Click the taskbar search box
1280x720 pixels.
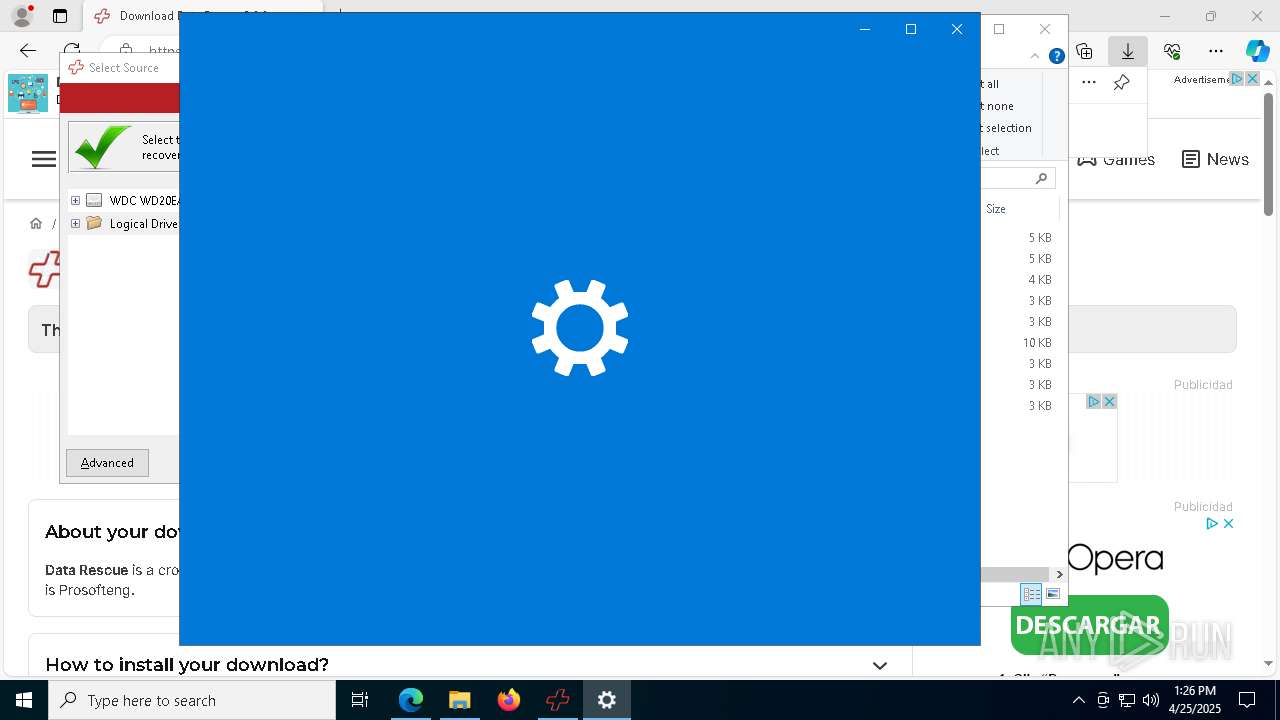click(192, 700)
